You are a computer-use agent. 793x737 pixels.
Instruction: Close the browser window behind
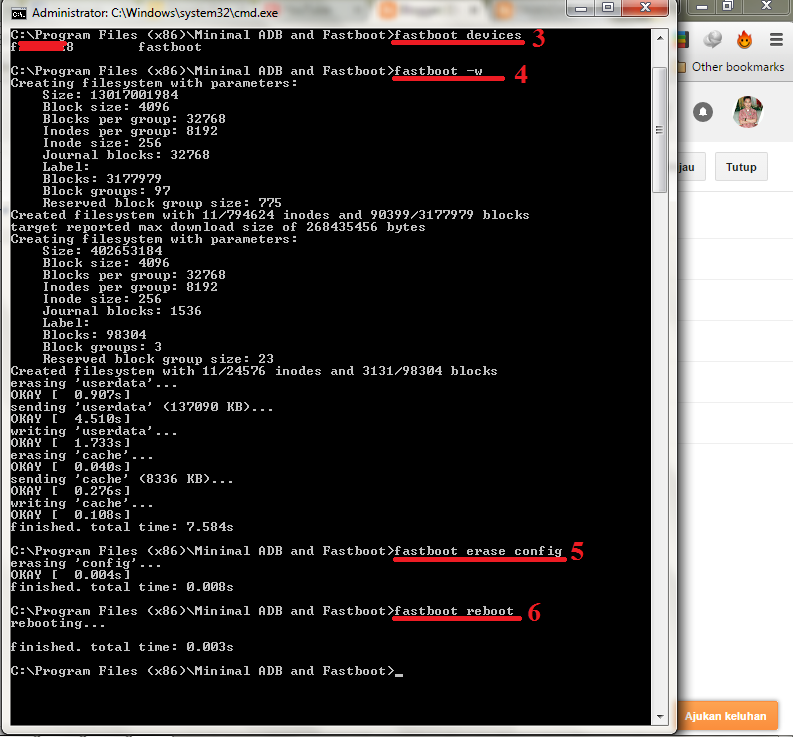(766, 7)
